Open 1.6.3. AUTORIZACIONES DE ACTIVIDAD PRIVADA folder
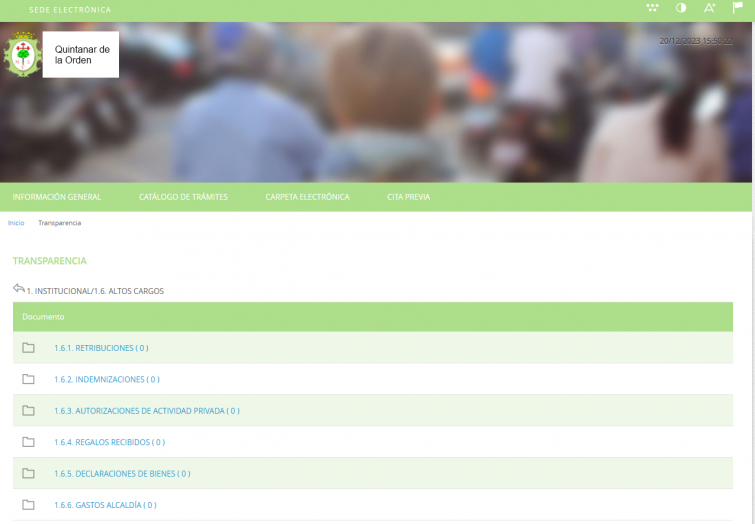 tap(146, 411)
